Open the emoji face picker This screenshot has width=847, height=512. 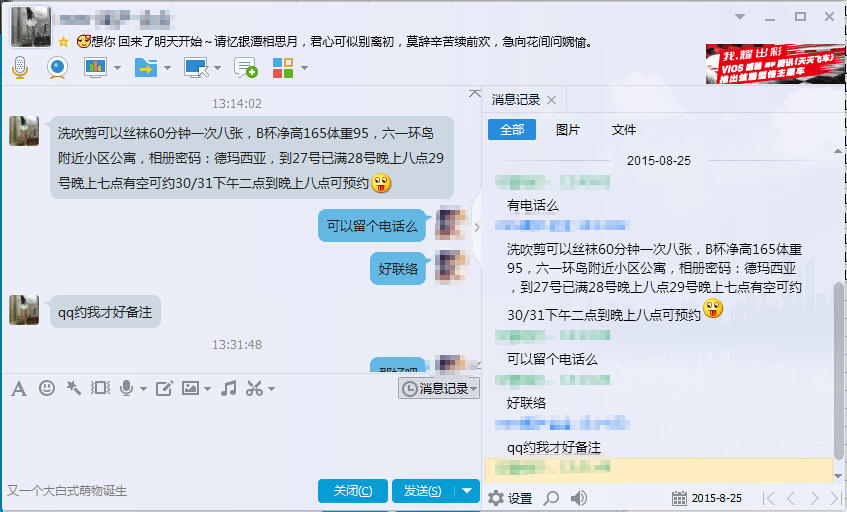(46, 388)
